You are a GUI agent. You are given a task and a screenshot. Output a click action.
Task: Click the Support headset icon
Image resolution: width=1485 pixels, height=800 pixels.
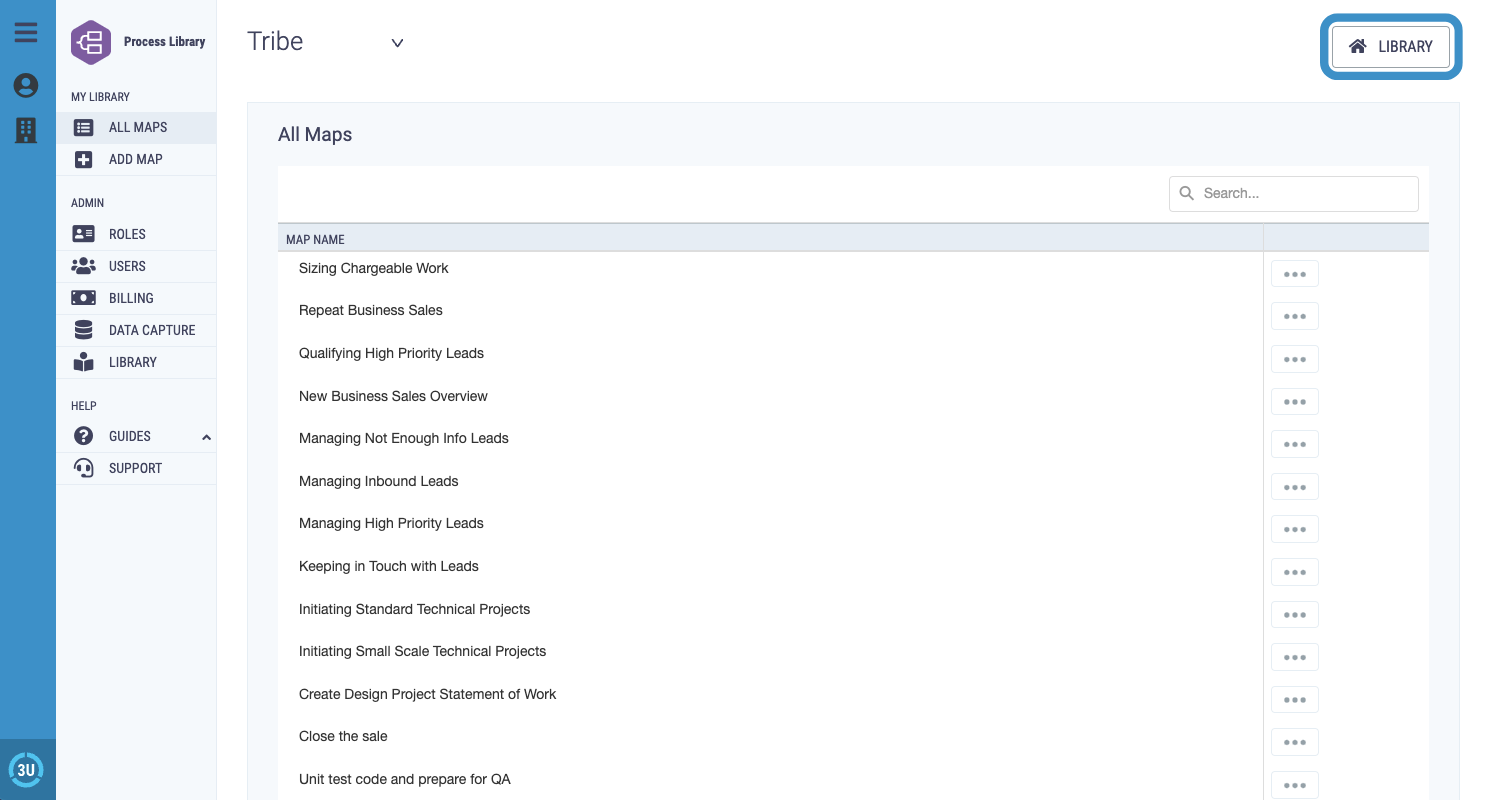click(84, 468)
